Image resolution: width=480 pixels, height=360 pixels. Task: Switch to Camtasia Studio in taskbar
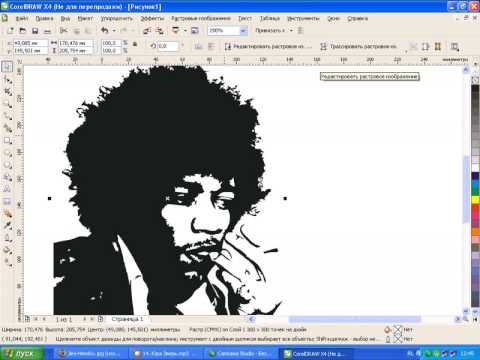click(241, 353)
